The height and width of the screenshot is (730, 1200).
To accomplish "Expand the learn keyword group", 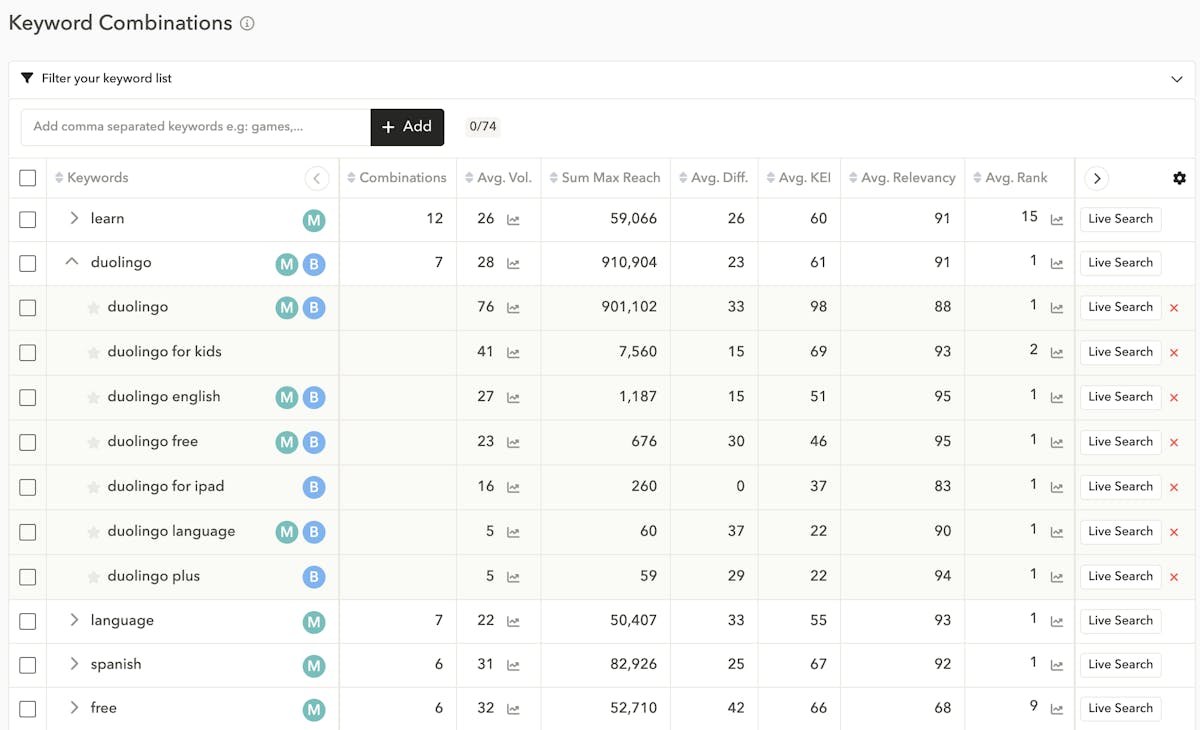I will click(74, 218).
